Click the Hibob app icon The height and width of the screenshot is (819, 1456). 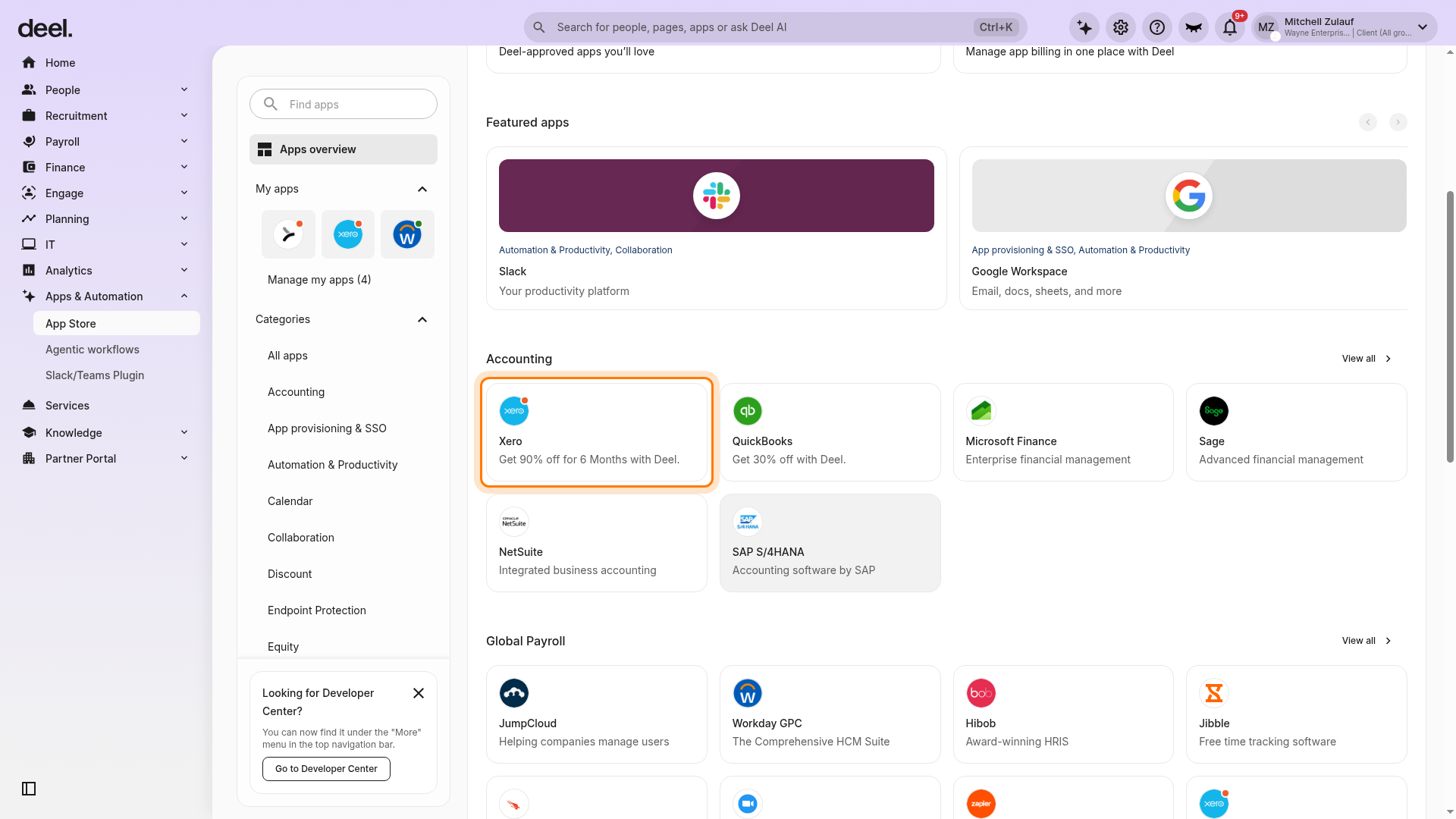[x=981, y=693]
